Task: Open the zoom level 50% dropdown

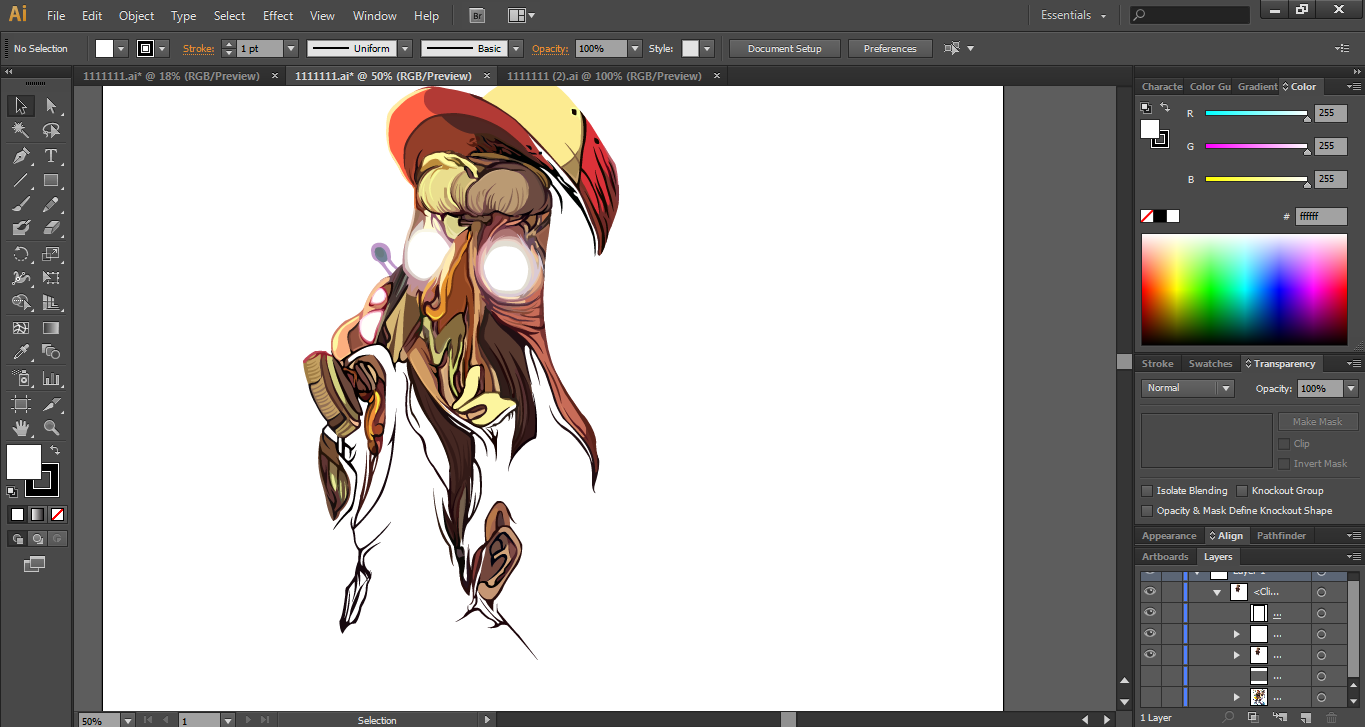Action: [x=127, y=720]
